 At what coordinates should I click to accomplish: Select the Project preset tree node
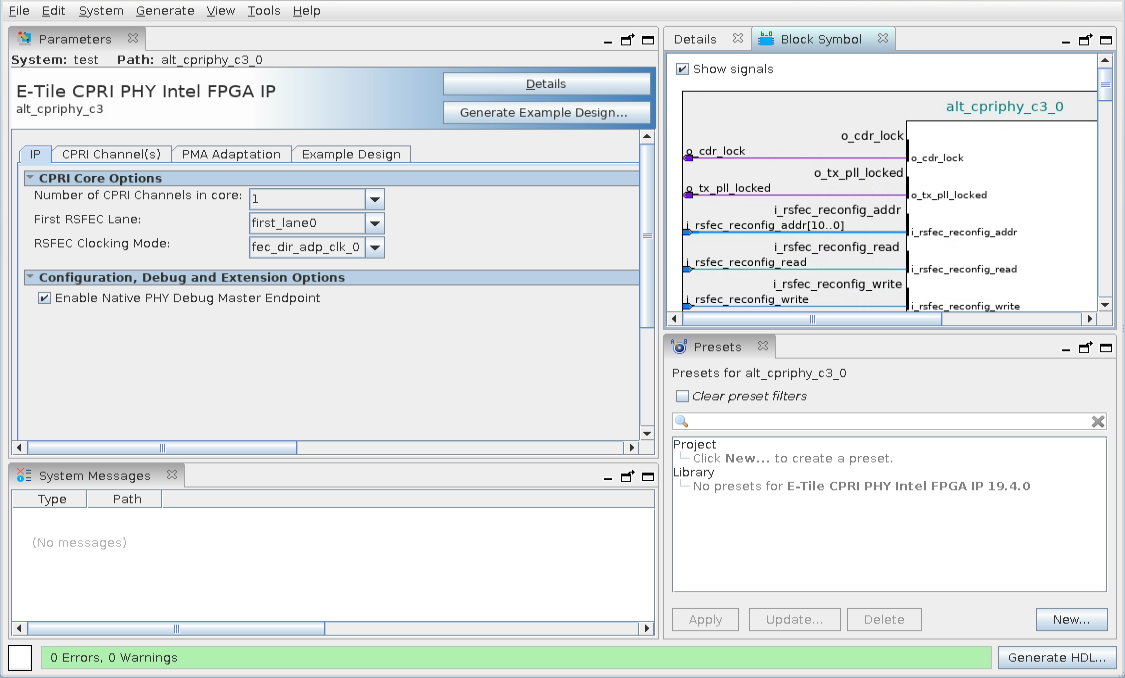point(695,445)
